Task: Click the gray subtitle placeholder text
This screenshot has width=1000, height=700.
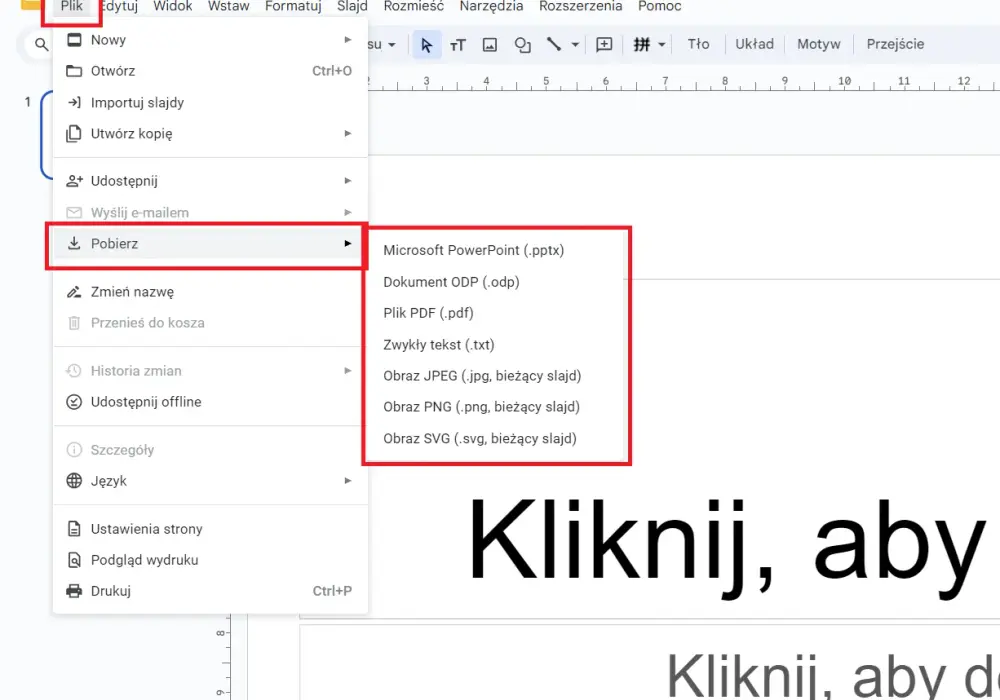Action: 833,676
